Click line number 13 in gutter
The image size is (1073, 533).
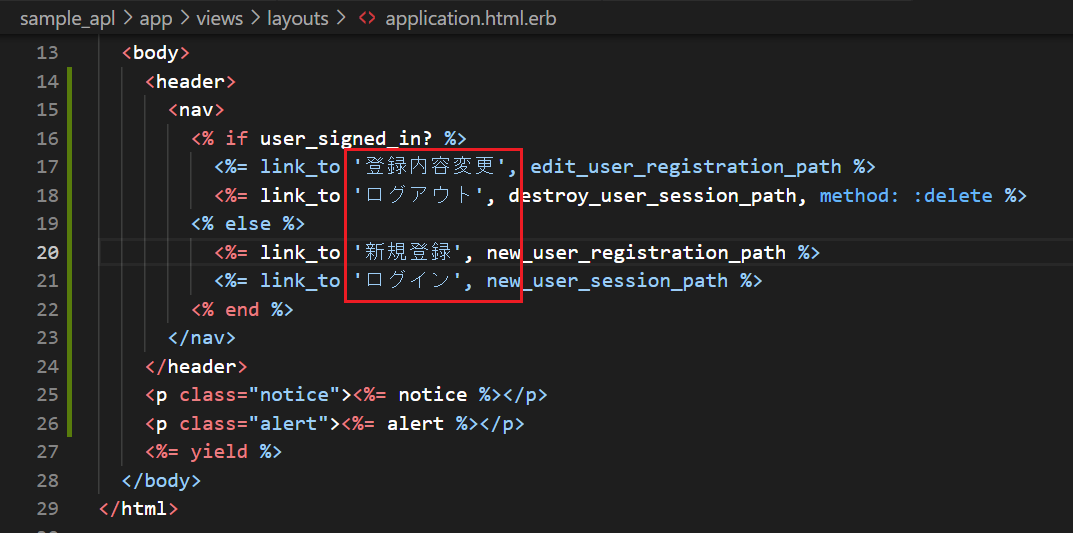[x=47, y=53]
